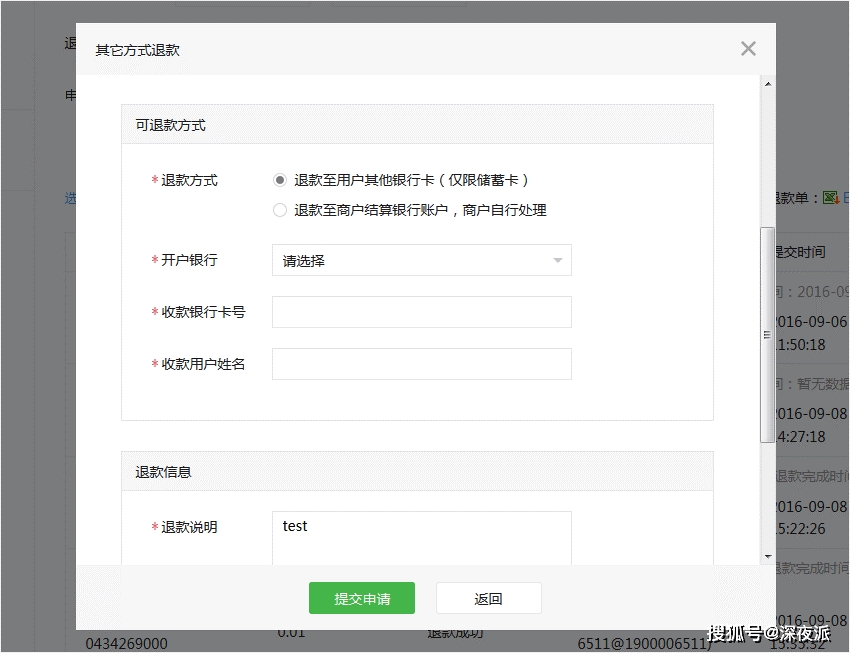Click the 返回 button
Image resolution: width=850 pixels, height=653 pixels.
point(488,598)
